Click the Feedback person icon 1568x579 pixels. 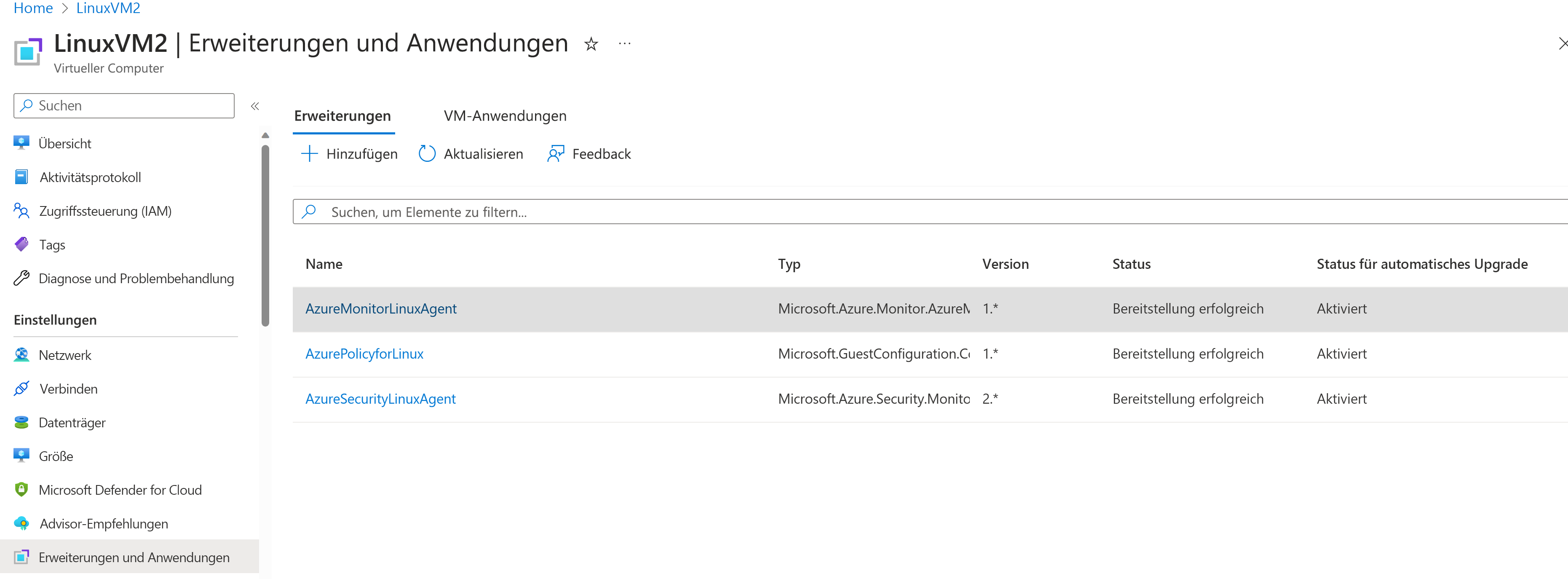[x=555, y=153]
